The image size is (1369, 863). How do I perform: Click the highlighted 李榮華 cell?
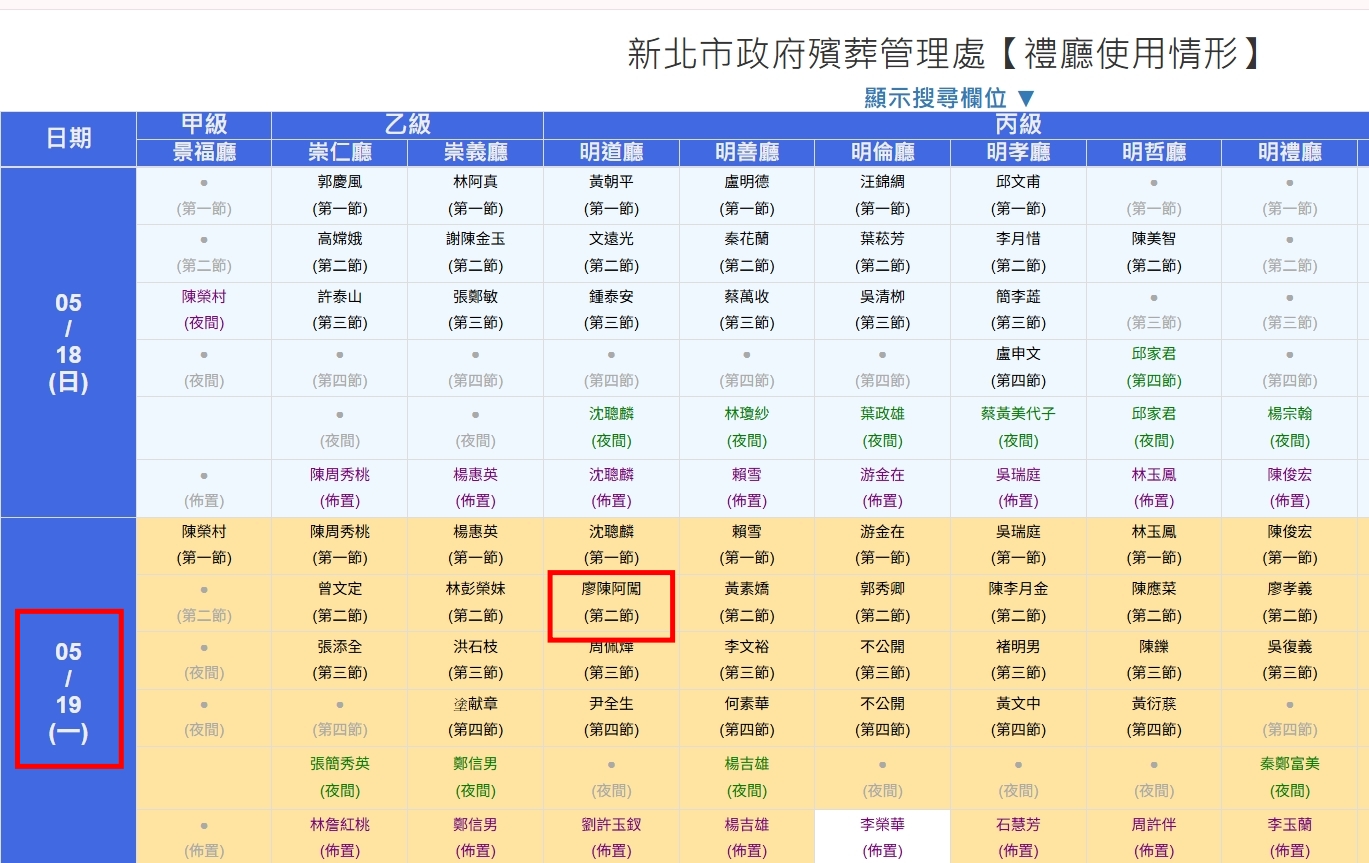click(883, 837)
